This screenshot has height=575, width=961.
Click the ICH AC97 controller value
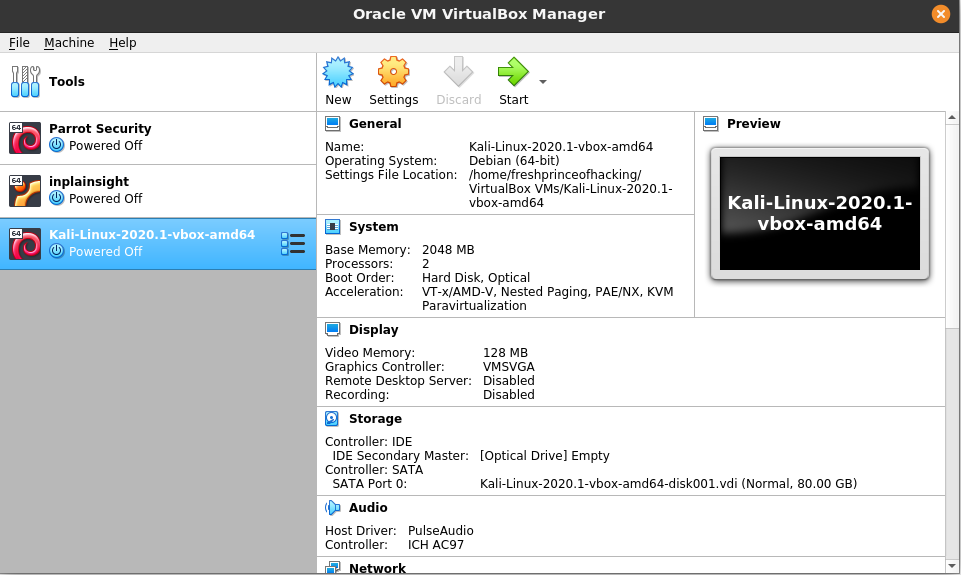(436, 545)
